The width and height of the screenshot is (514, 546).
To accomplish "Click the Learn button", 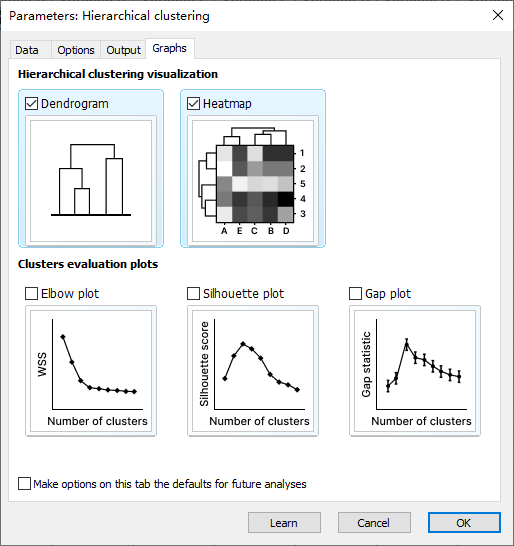I will coord(284,522).
